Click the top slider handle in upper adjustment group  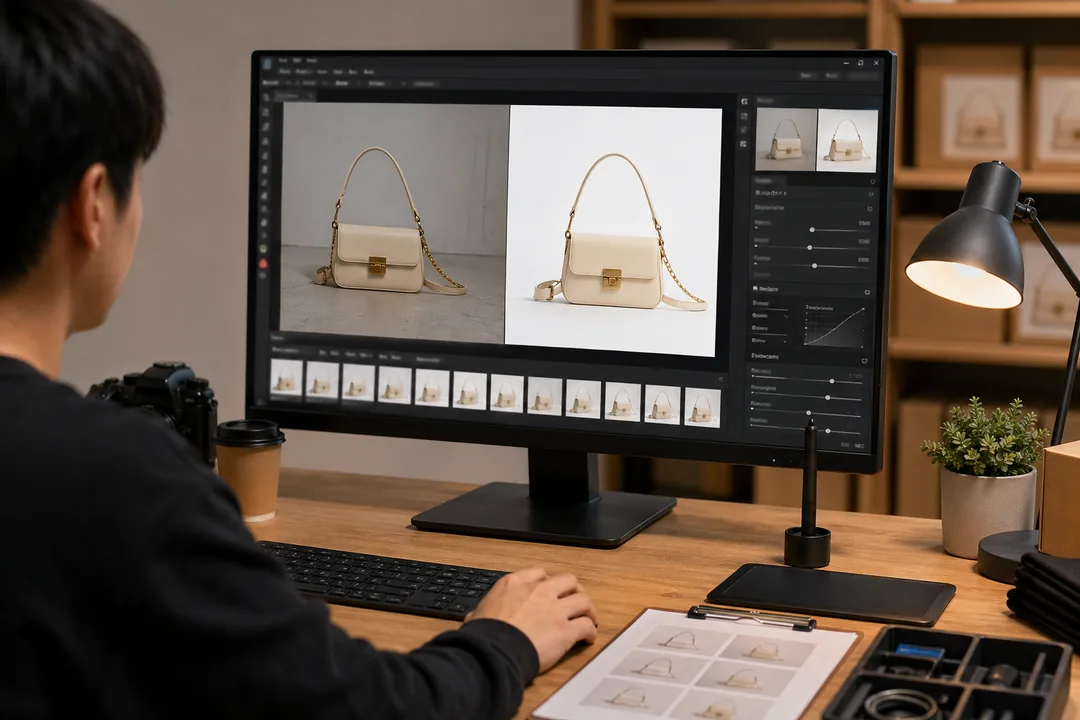(x=812, y=229)
